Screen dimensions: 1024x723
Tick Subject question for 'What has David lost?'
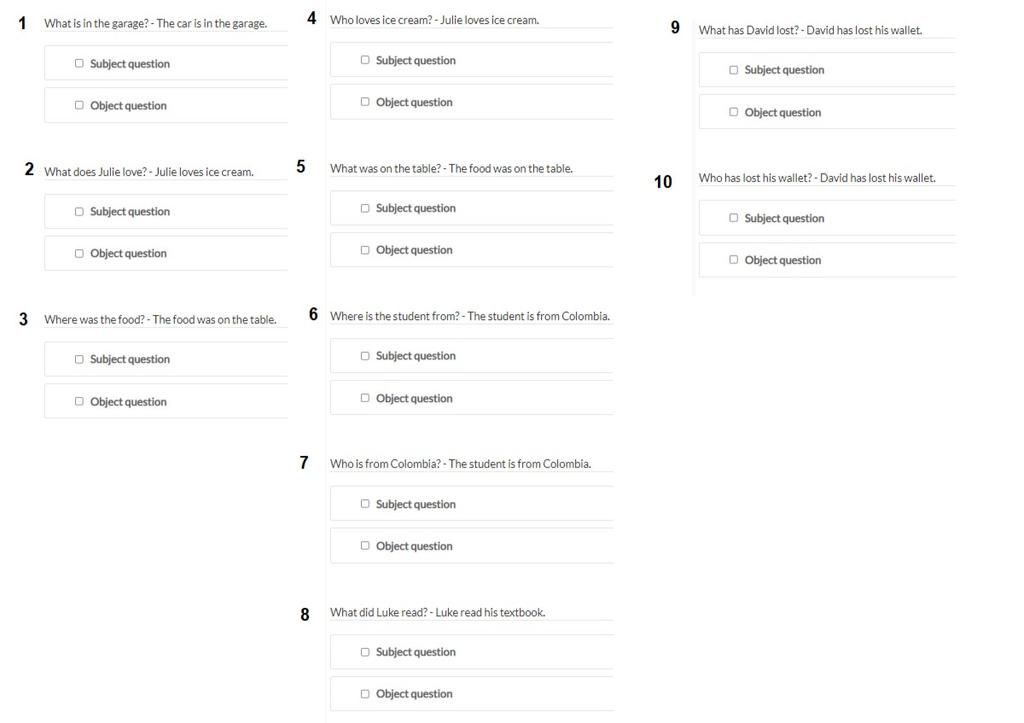[x=733, y=70]
